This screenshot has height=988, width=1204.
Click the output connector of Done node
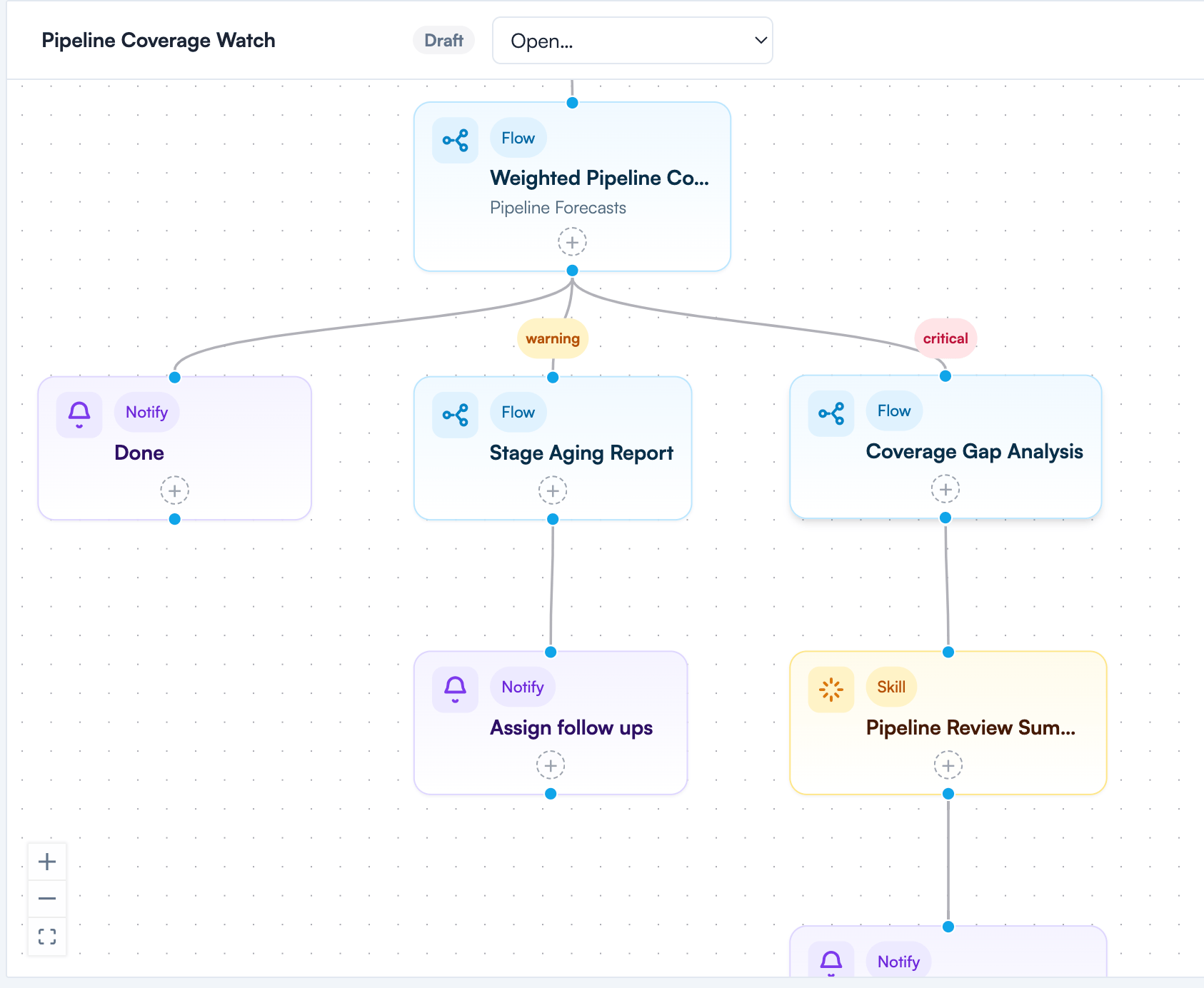[174, 519]
